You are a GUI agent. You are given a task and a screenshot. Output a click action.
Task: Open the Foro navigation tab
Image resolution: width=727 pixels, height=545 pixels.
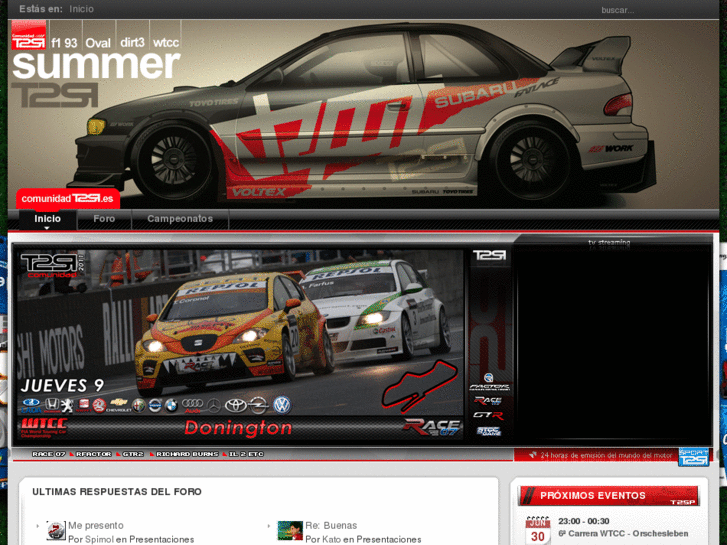(x=104, y=219)
